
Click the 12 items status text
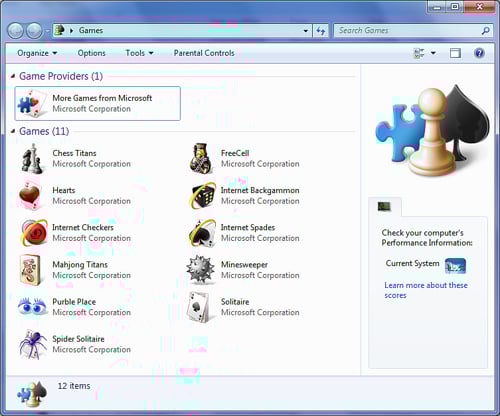74,386
